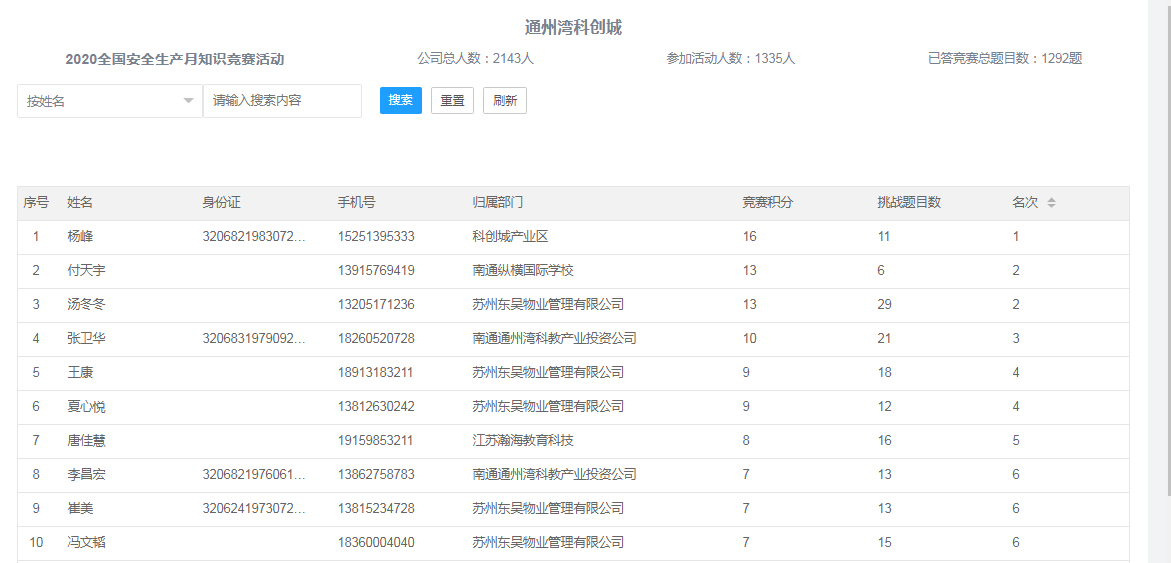Screen dimensions: 1171x563
Task: Click 杨峰's score value 16
Action: click(750, 237)
